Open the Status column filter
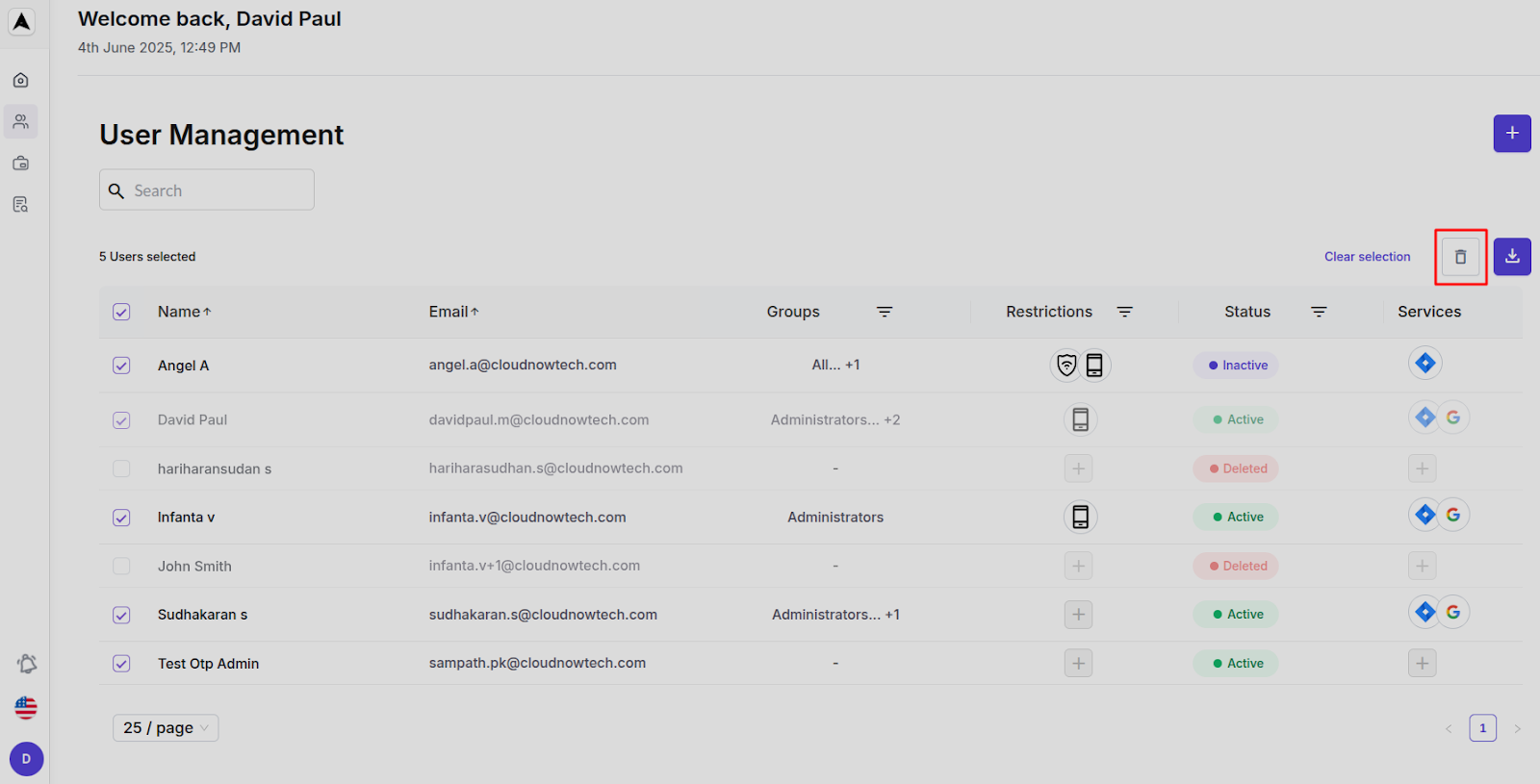 pyautogui.click(x=1319, y=312)
